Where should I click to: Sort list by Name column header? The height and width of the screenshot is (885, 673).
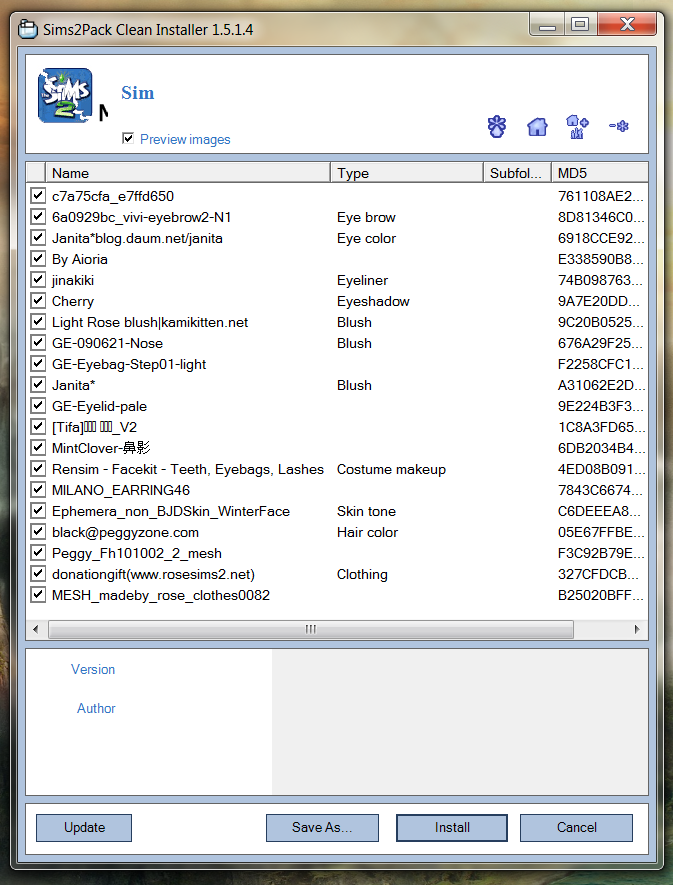point(188,173)
